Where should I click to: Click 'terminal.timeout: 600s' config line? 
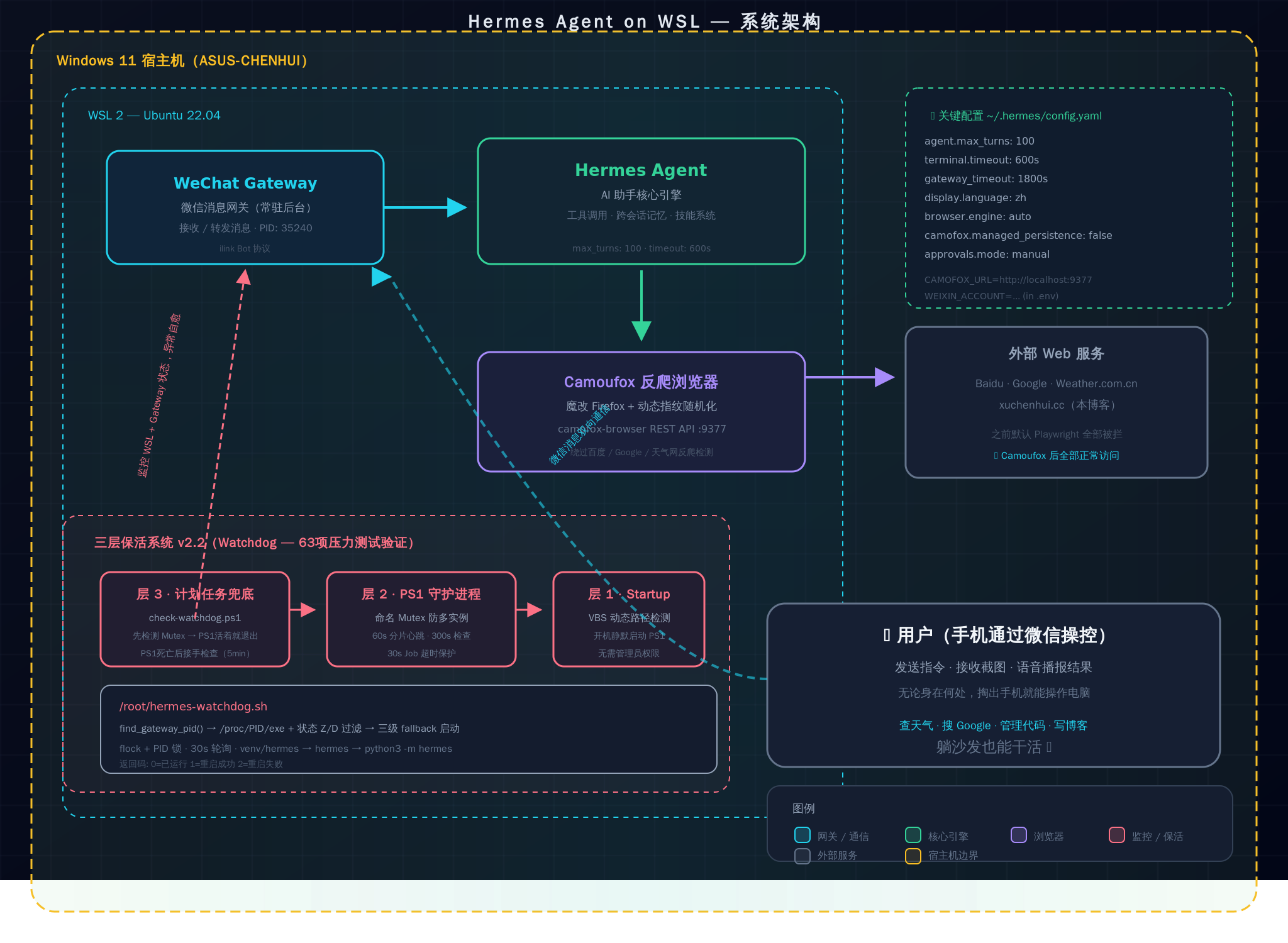(981, 160)
